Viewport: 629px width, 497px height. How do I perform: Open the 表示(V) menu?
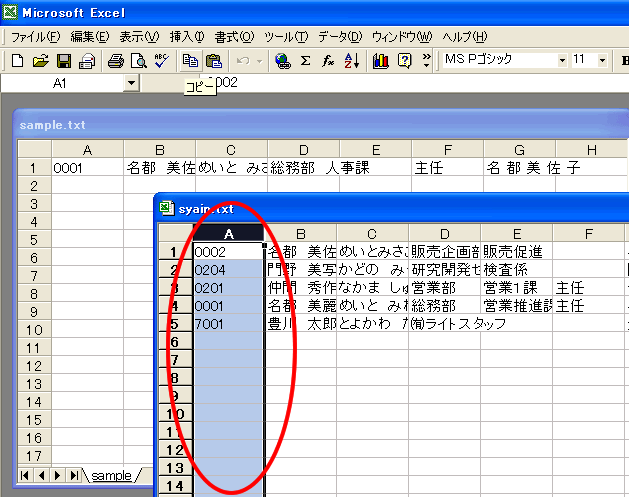(x=139, y=37)
